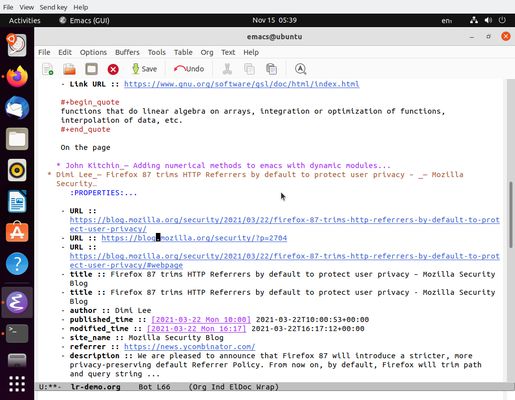Image resolution: width=515 pixels, height=400 pixels.
Task: Launch Firefox from the dock
Action: pos(17,77)
